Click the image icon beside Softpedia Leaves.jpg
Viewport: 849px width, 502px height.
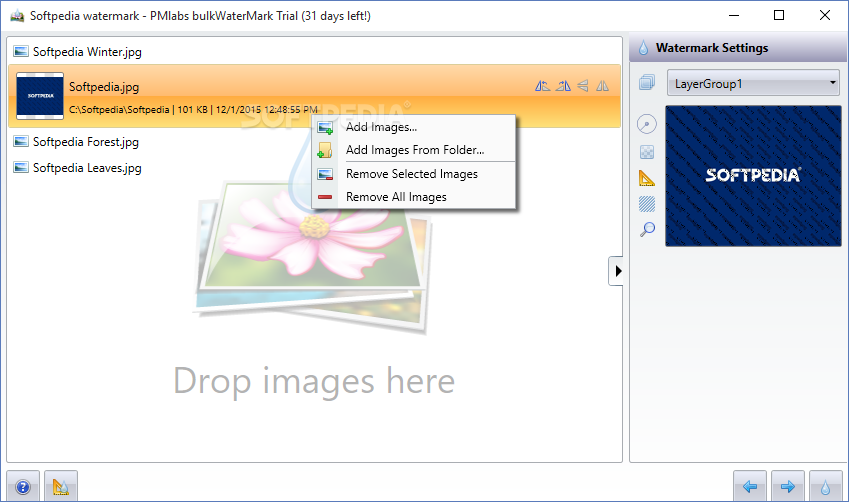21,167
